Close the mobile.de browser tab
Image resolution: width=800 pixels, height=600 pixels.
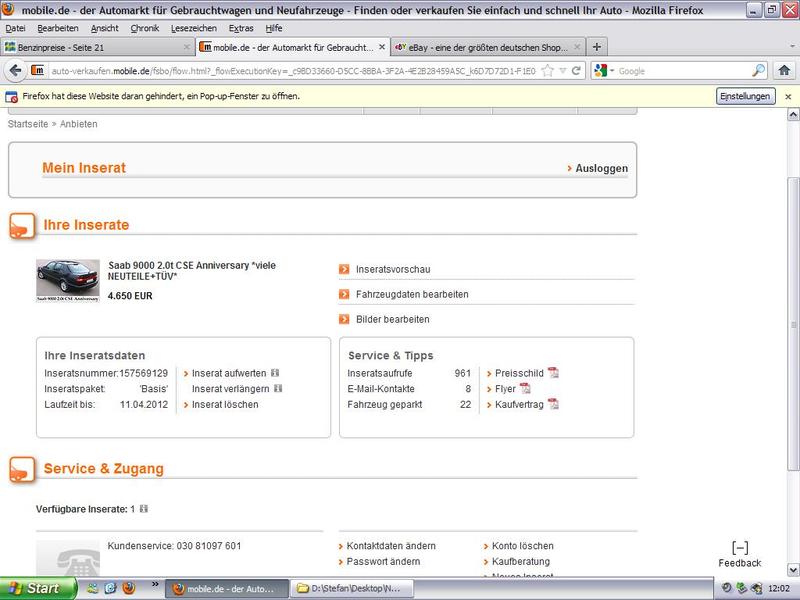(x=382, y=47)
